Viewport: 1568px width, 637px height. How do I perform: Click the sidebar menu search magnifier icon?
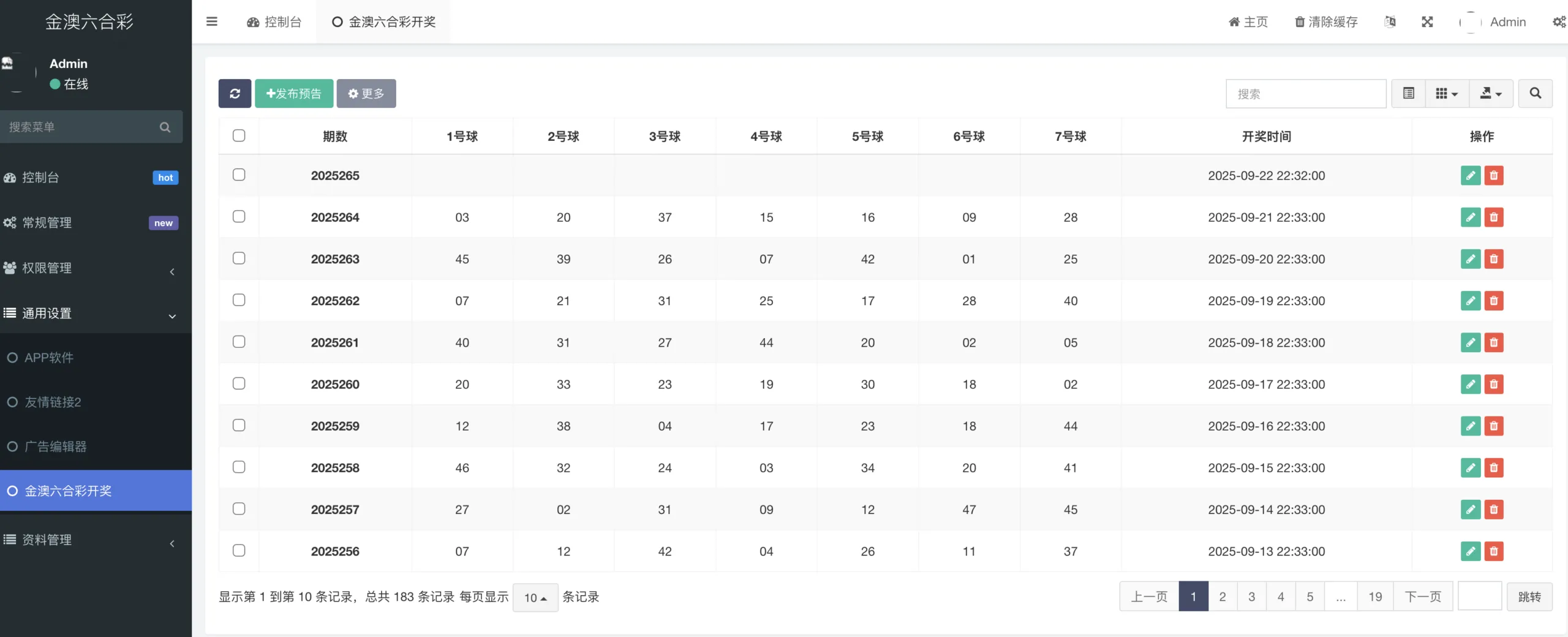point(165,127)
